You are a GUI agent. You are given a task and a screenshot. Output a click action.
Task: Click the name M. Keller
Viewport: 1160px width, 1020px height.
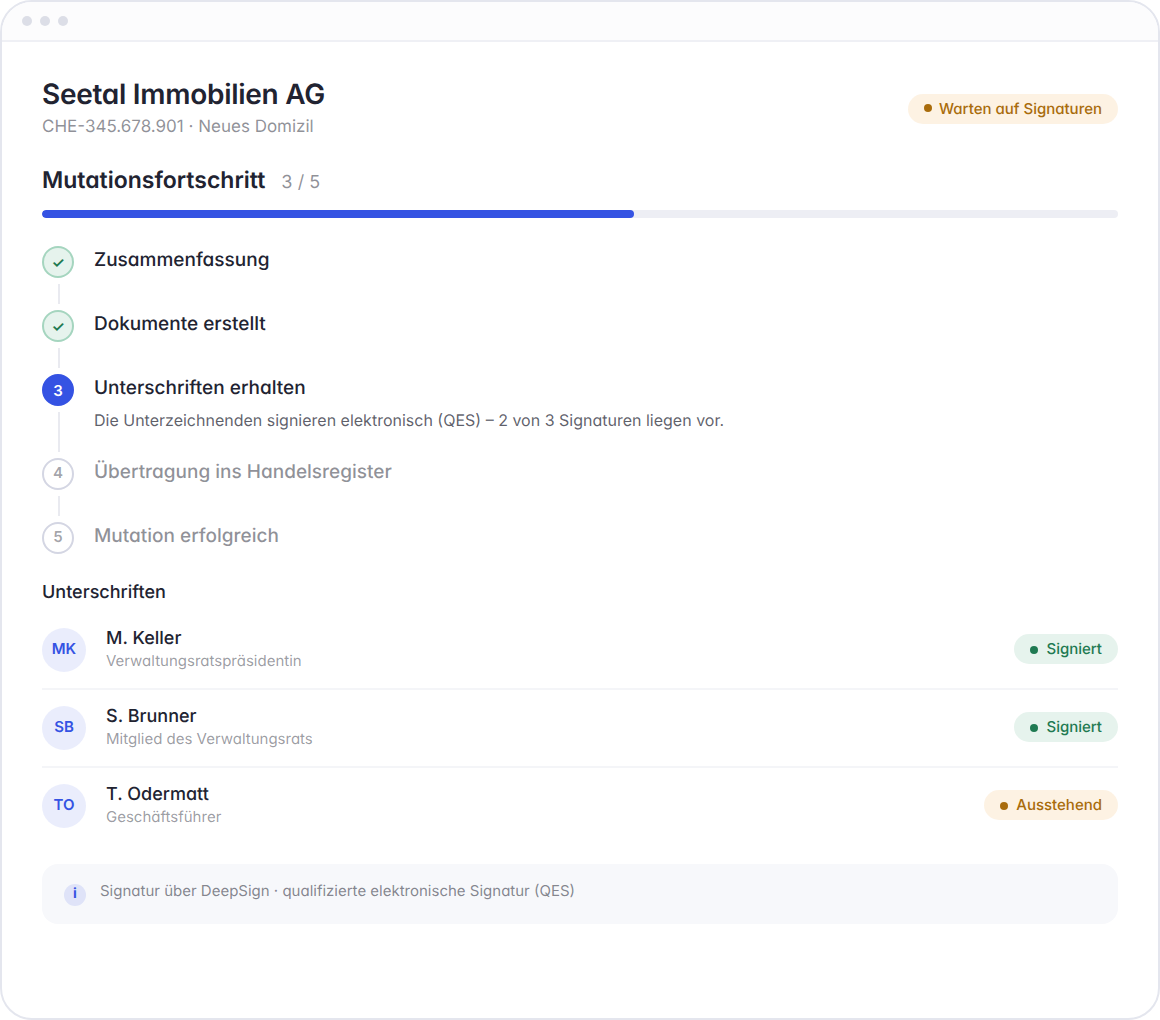[x=144, y=638]
